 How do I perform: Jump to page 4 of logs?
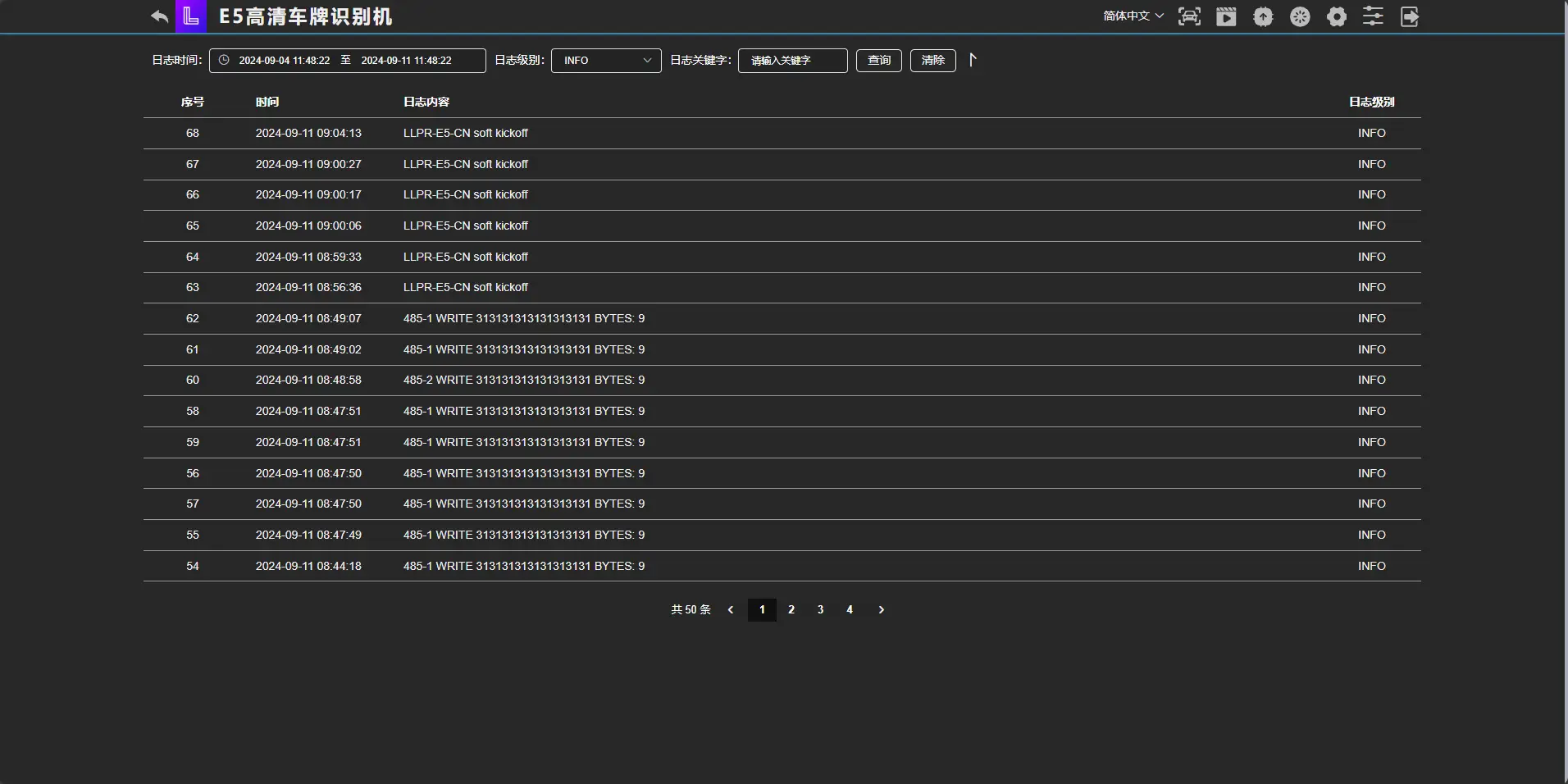tap(850, 610)
